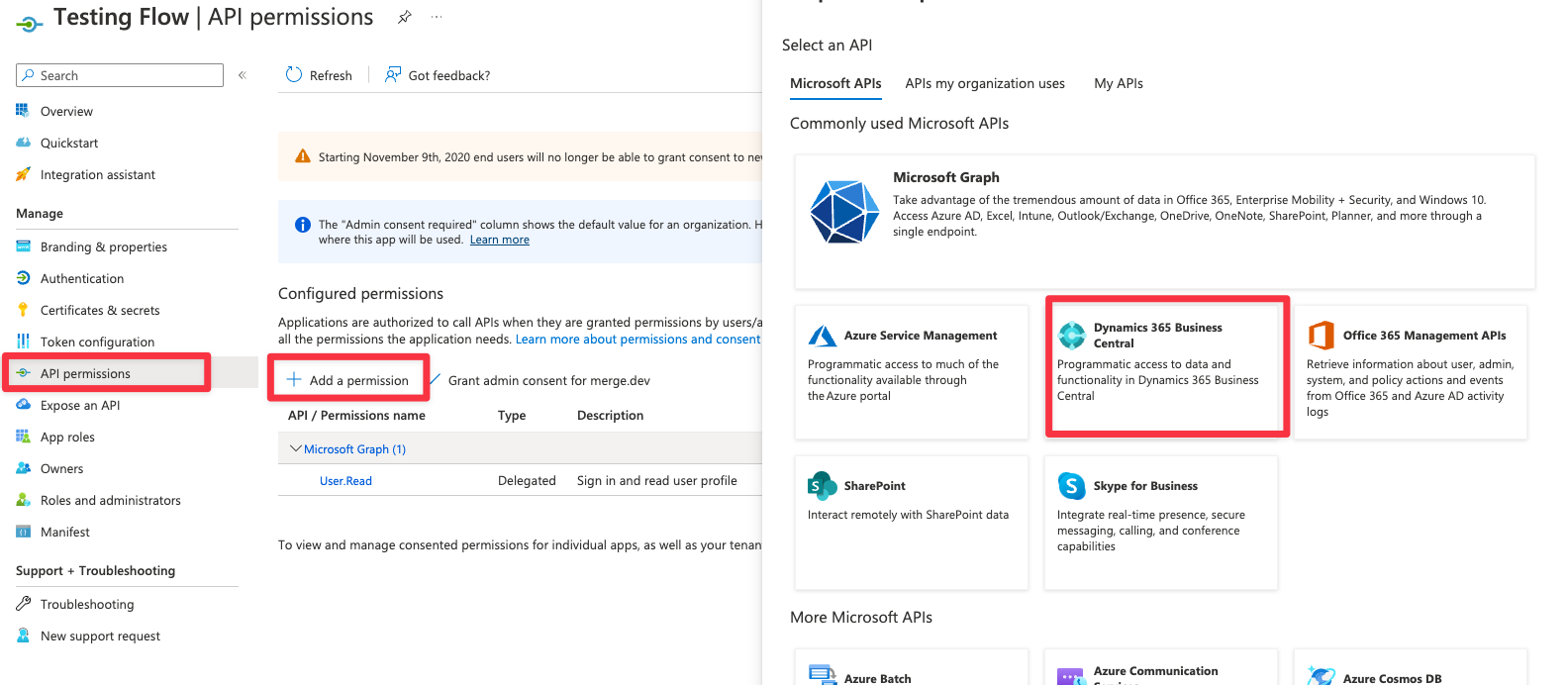Click the Add a permission button
Screen dimensions: 1568x685
[348, 380]
